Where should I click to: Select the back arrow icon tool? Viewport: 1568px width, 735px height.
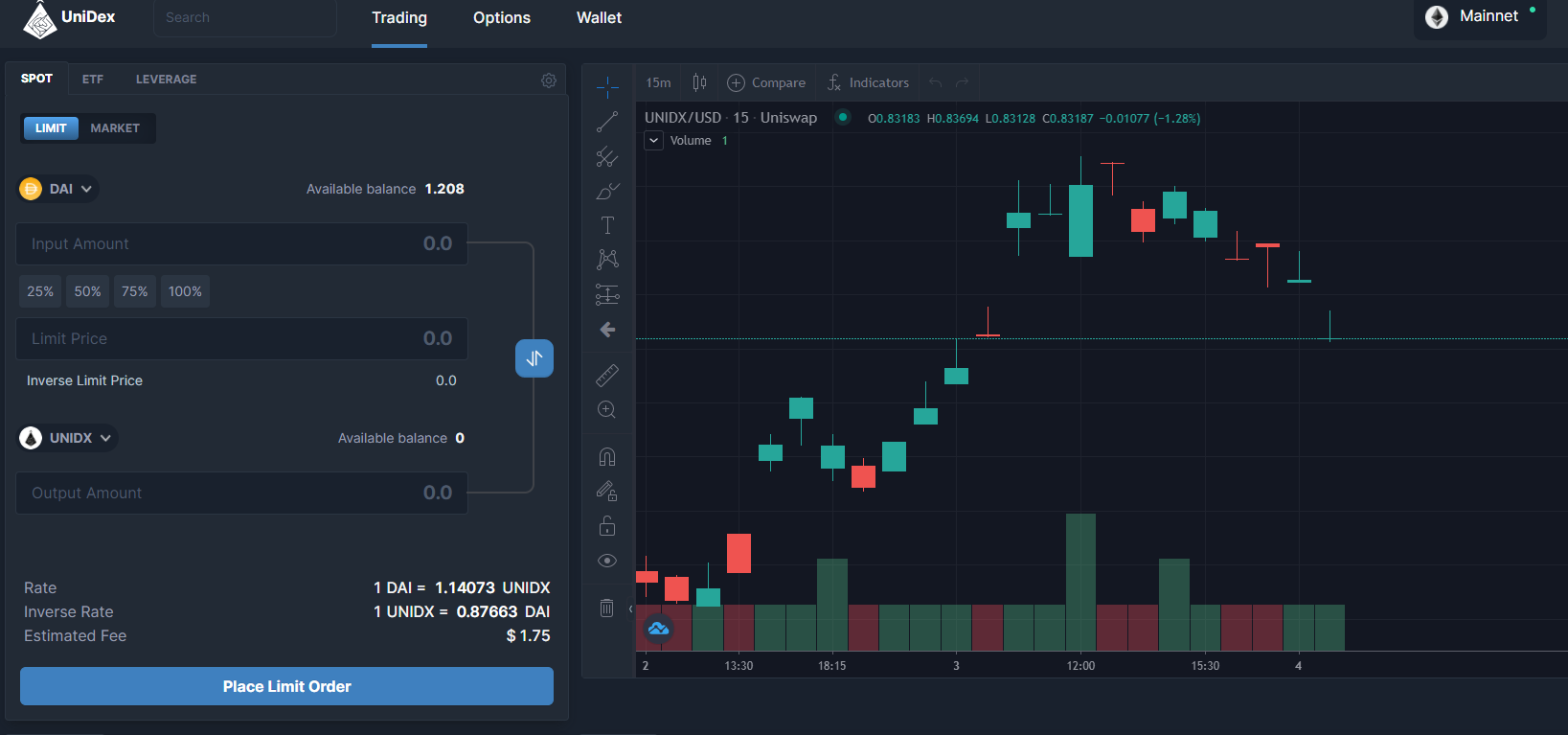607,330
